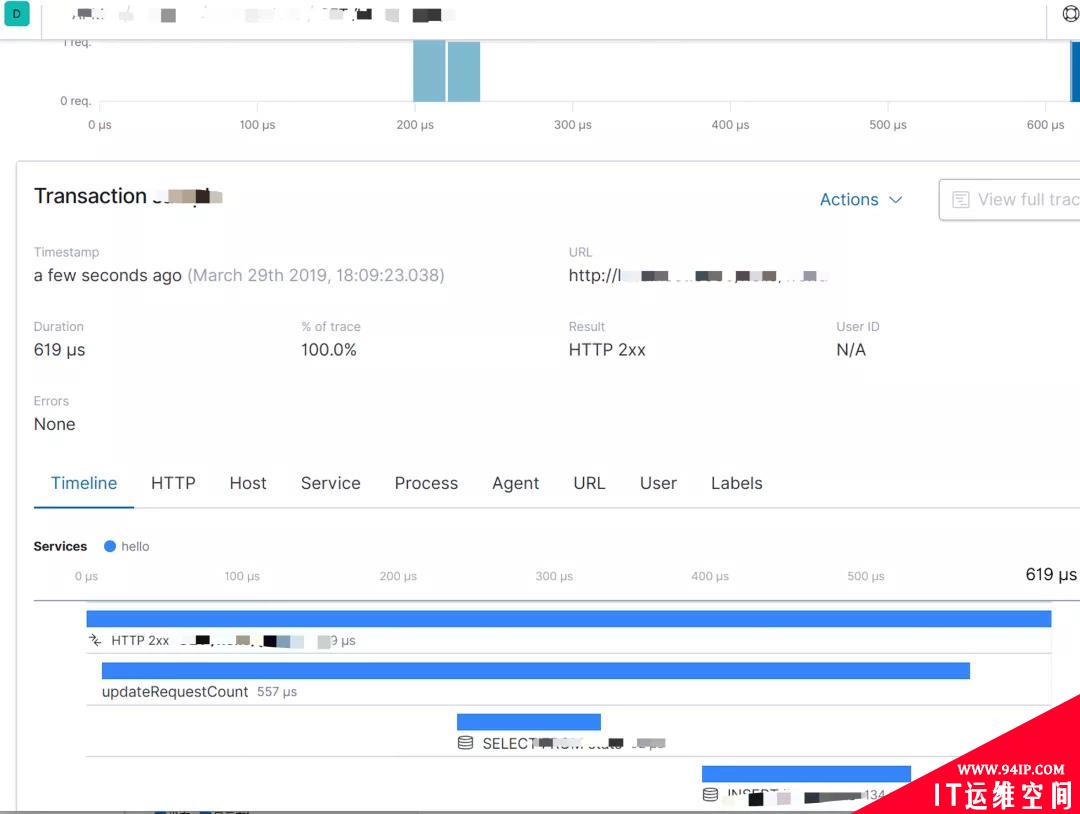Click the 'a few seconds ago' timestamp value
The width and height of the screenshot is (1080, 814).
[x=107, y=275]
